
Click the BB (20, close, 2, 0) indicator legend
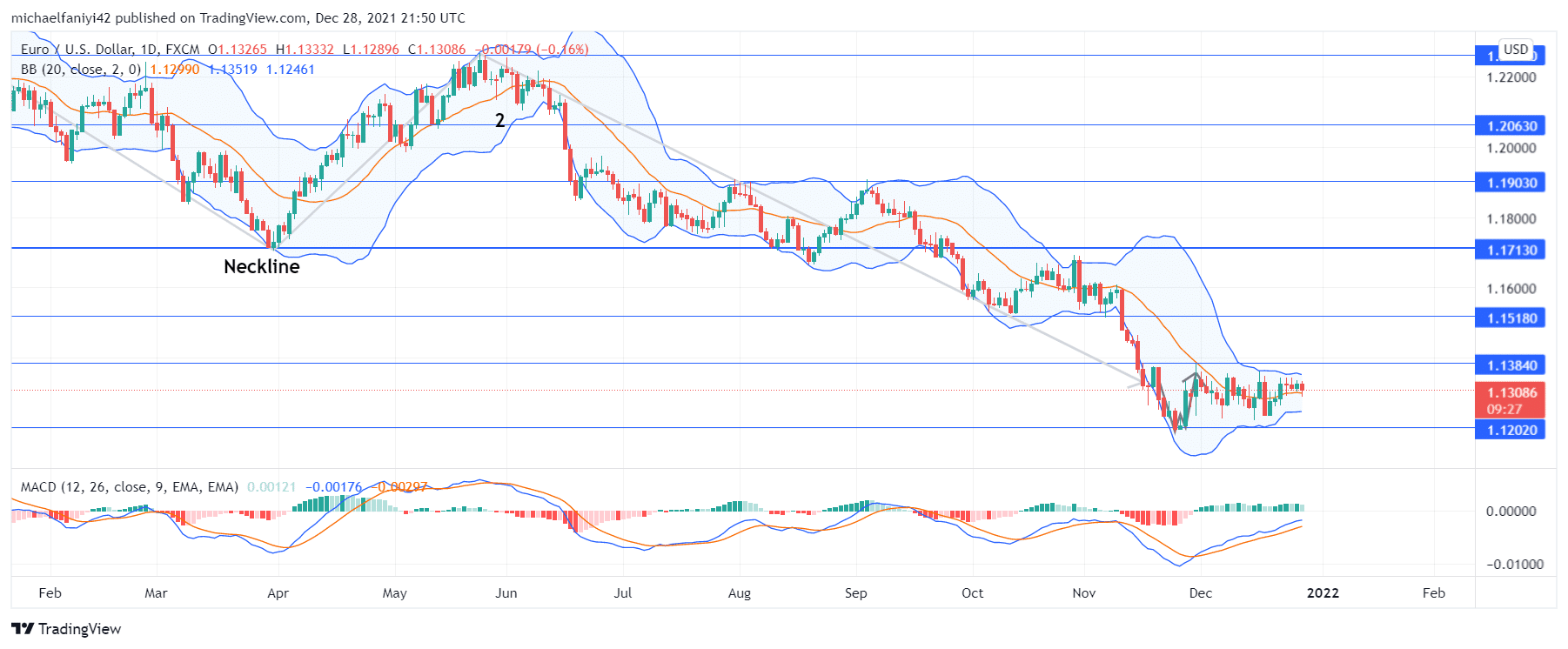(80, 70)
